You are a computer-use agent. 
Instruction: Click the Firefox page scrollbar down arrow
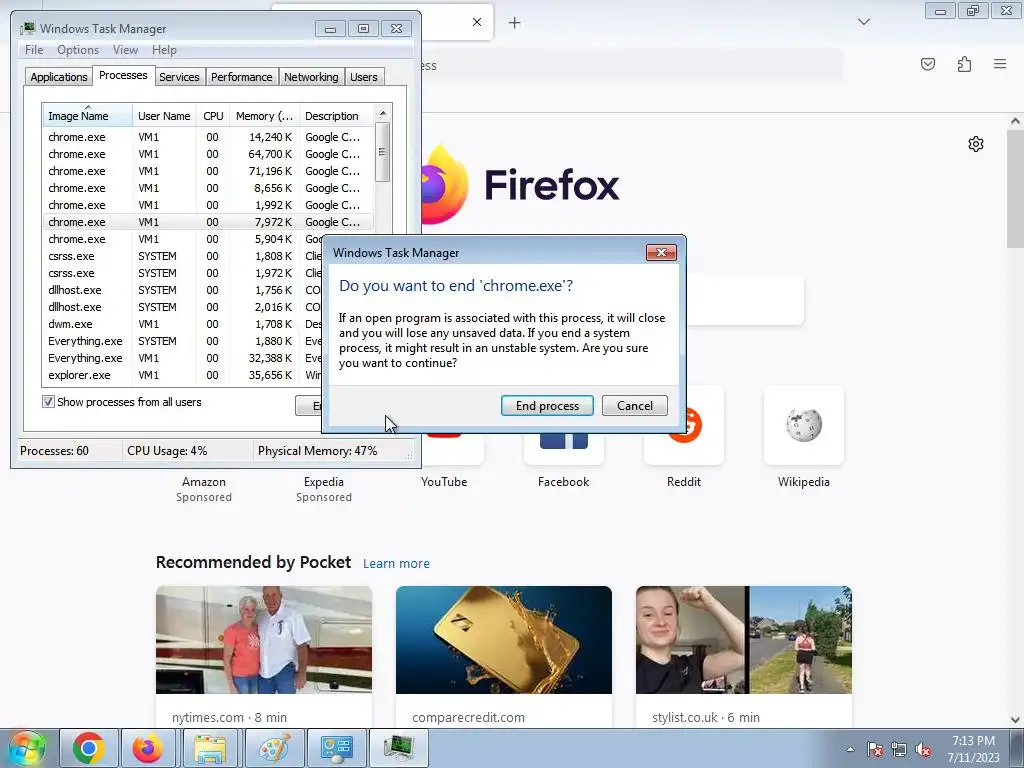pos(1015,720)
